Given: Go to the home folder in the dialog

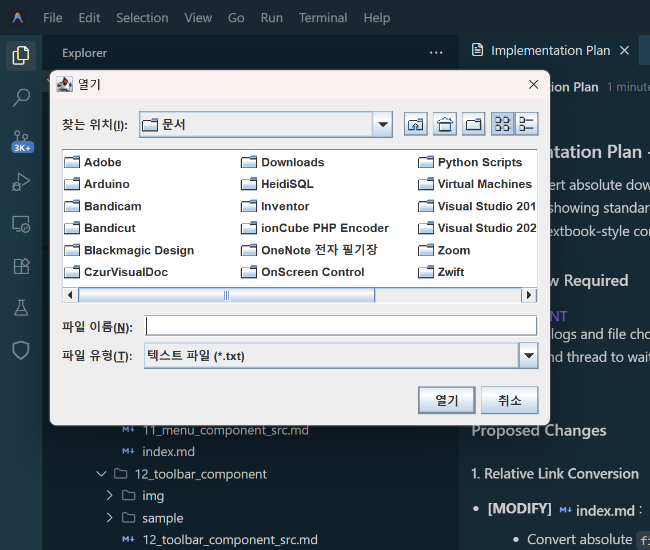Looking at the screenshot, I should click(x=445, y=124).
